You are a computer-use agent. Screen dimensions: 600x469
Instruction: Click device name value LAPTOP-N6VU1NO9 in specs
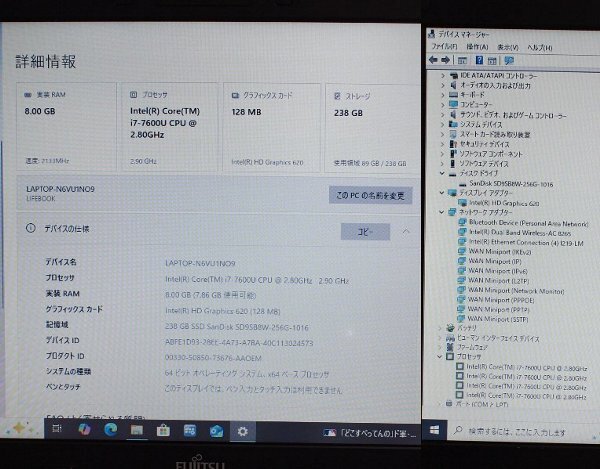(x=200, y=263)
